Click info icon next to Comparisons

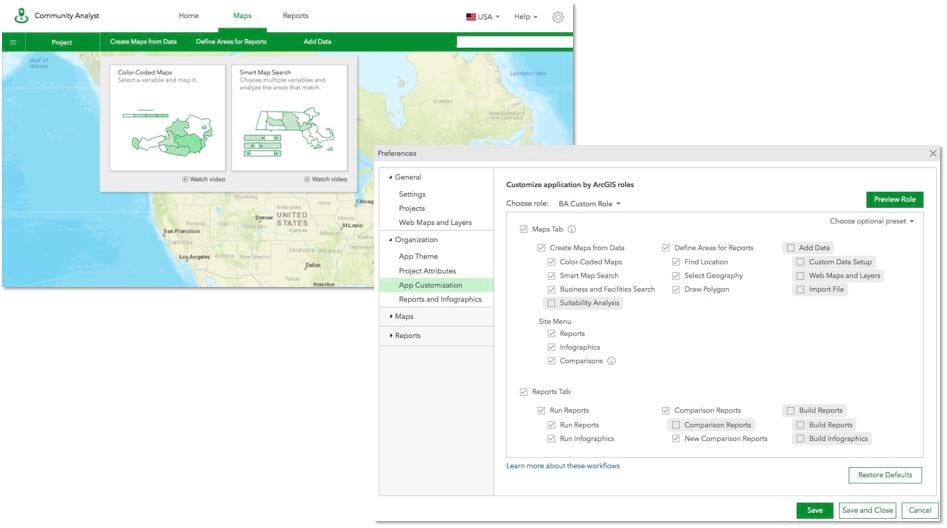(611, 361)
